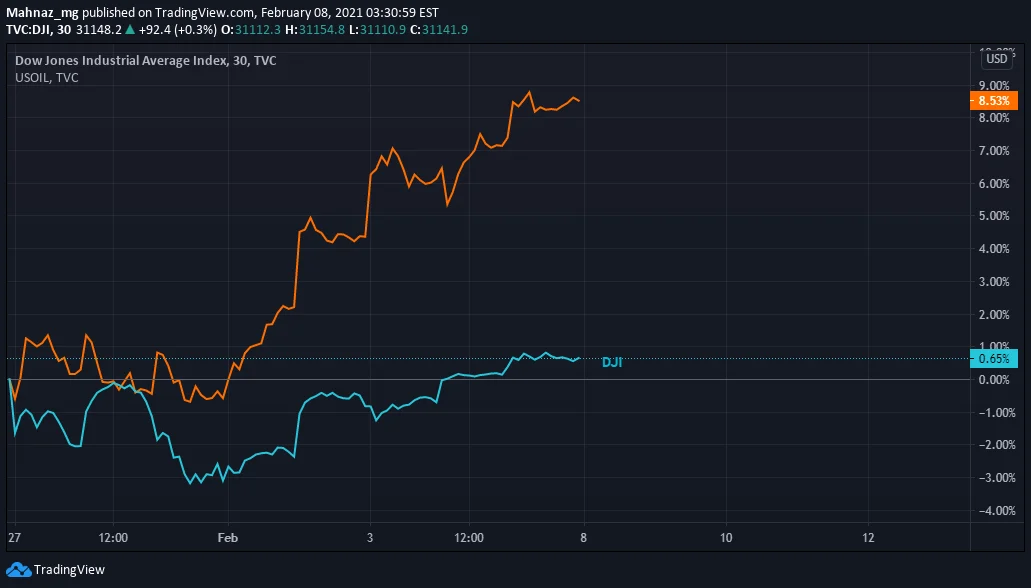This screenshot has width=1031, height=588.
Task: Click the 9.00% tick on price scale
Action: click(x=994, y=86)
